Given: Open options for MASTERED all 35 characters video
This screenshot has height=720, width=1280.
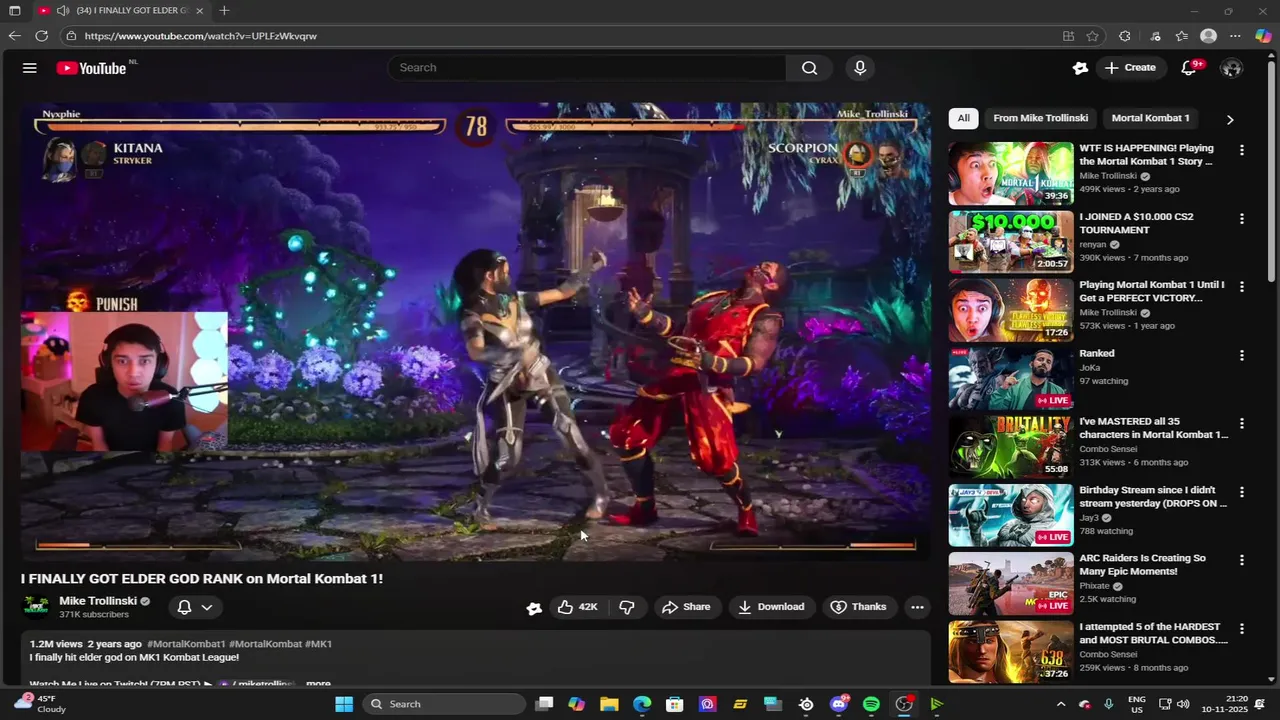Looking at the screenshot, I should (1242, 423).
